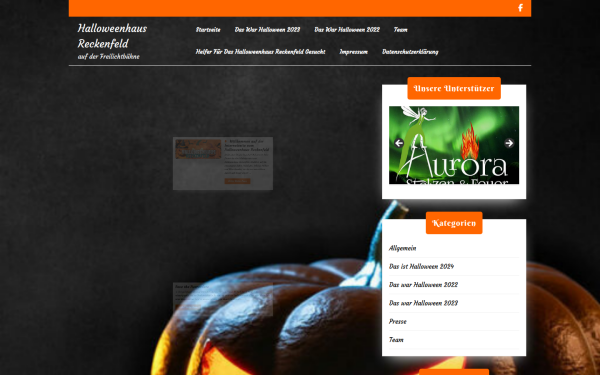Open the Facebook page icon
The height and width of the screenshot is (375, 600).
520,8
